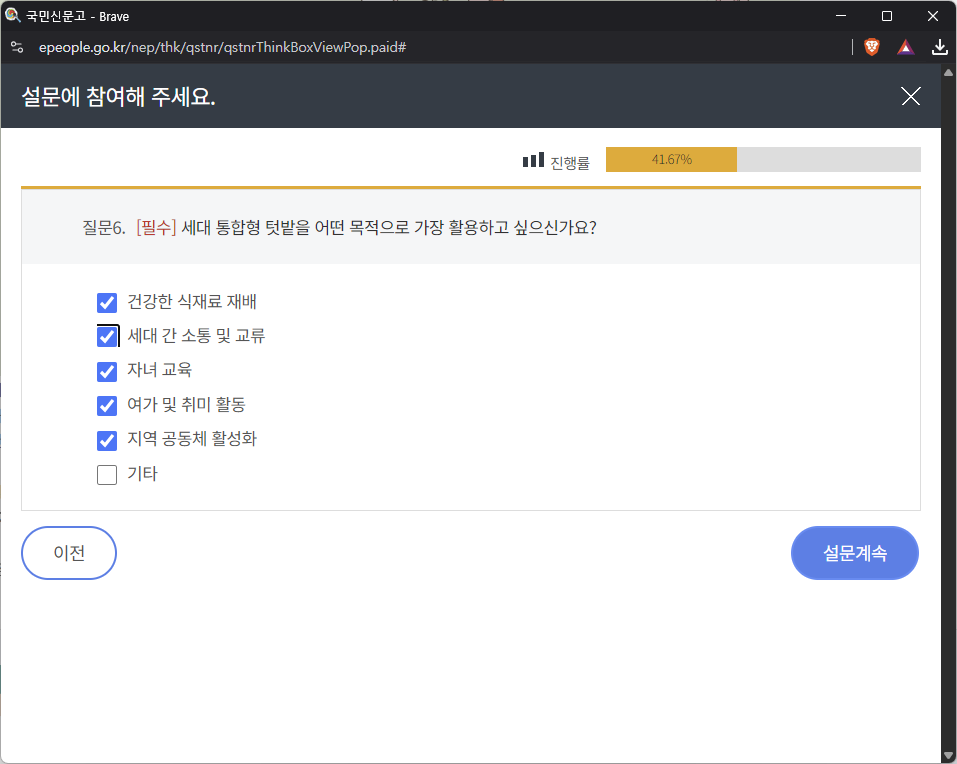Click the scrollbar down arrow
The image size is (957, 764).
point(948,755)
